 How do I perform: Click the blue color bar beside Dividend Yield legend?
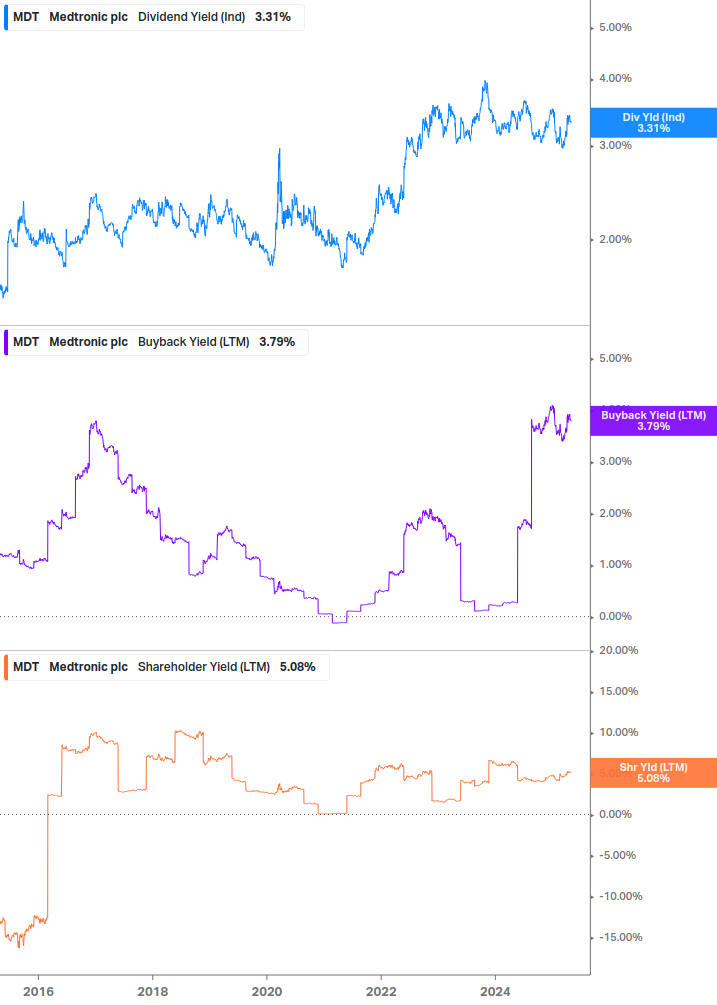pyautogui.click(x=6, y=17)
